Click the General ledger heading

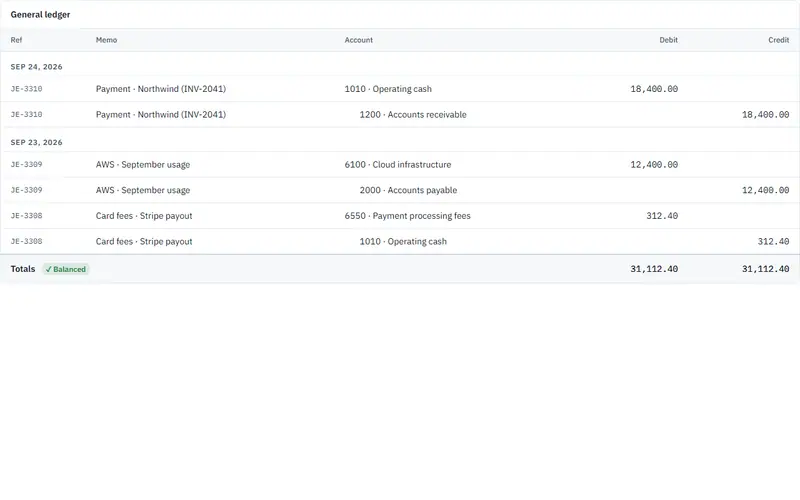[40, 15]
